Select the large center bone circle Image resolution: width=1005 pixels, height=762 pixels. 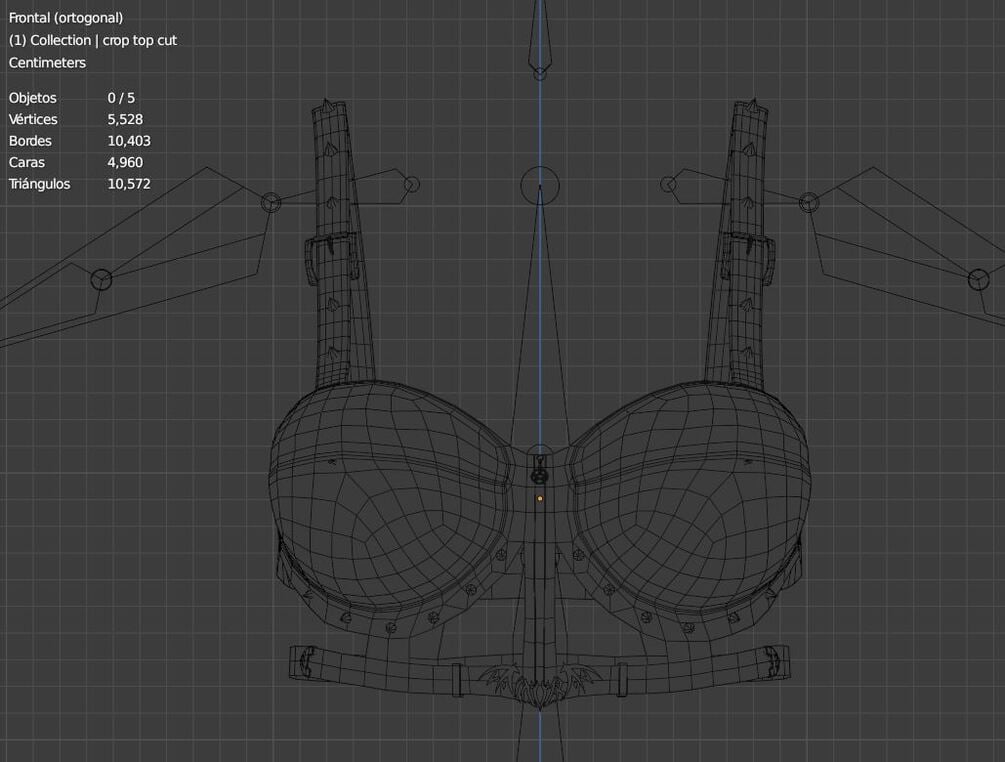540,185
